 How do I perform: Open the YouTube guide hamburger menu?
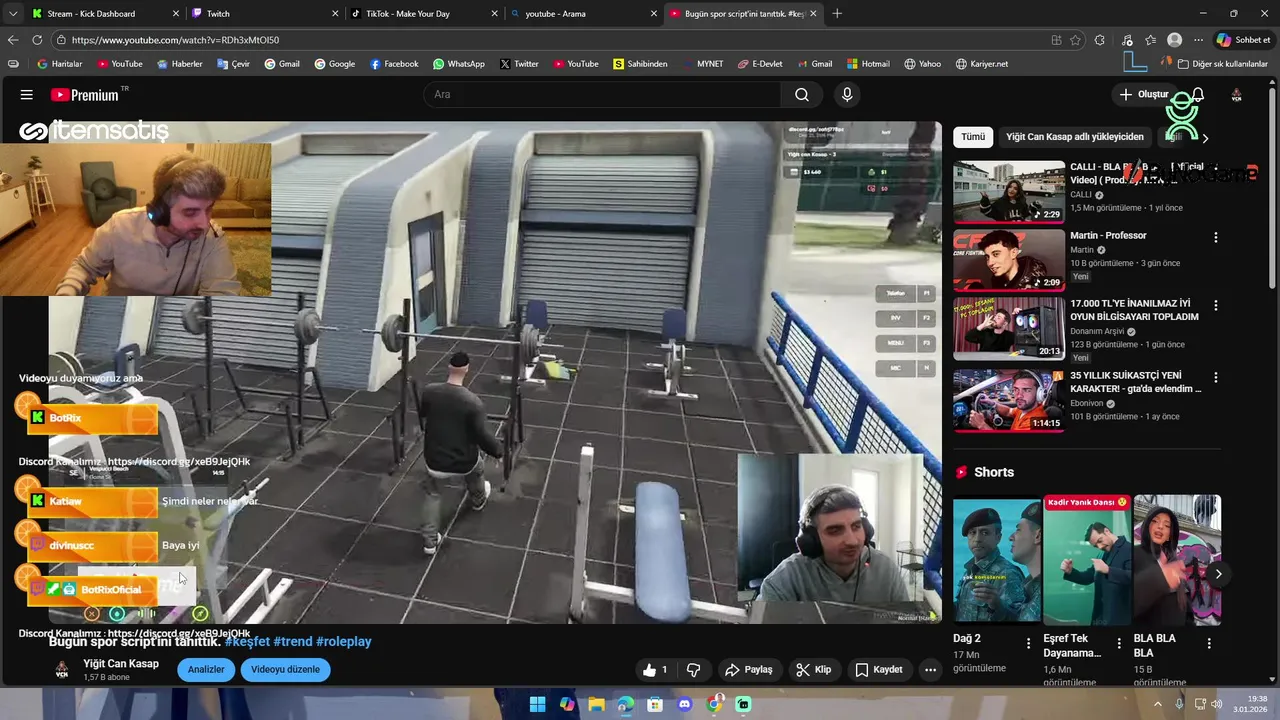tap(27, 95)
